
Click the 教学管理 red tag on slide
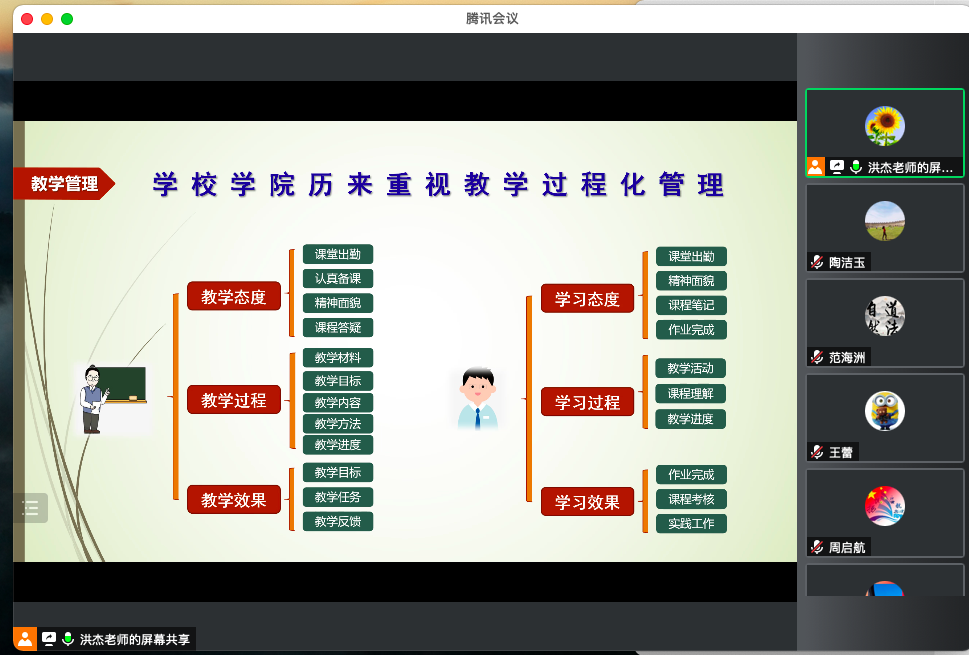tap(64, 184)
